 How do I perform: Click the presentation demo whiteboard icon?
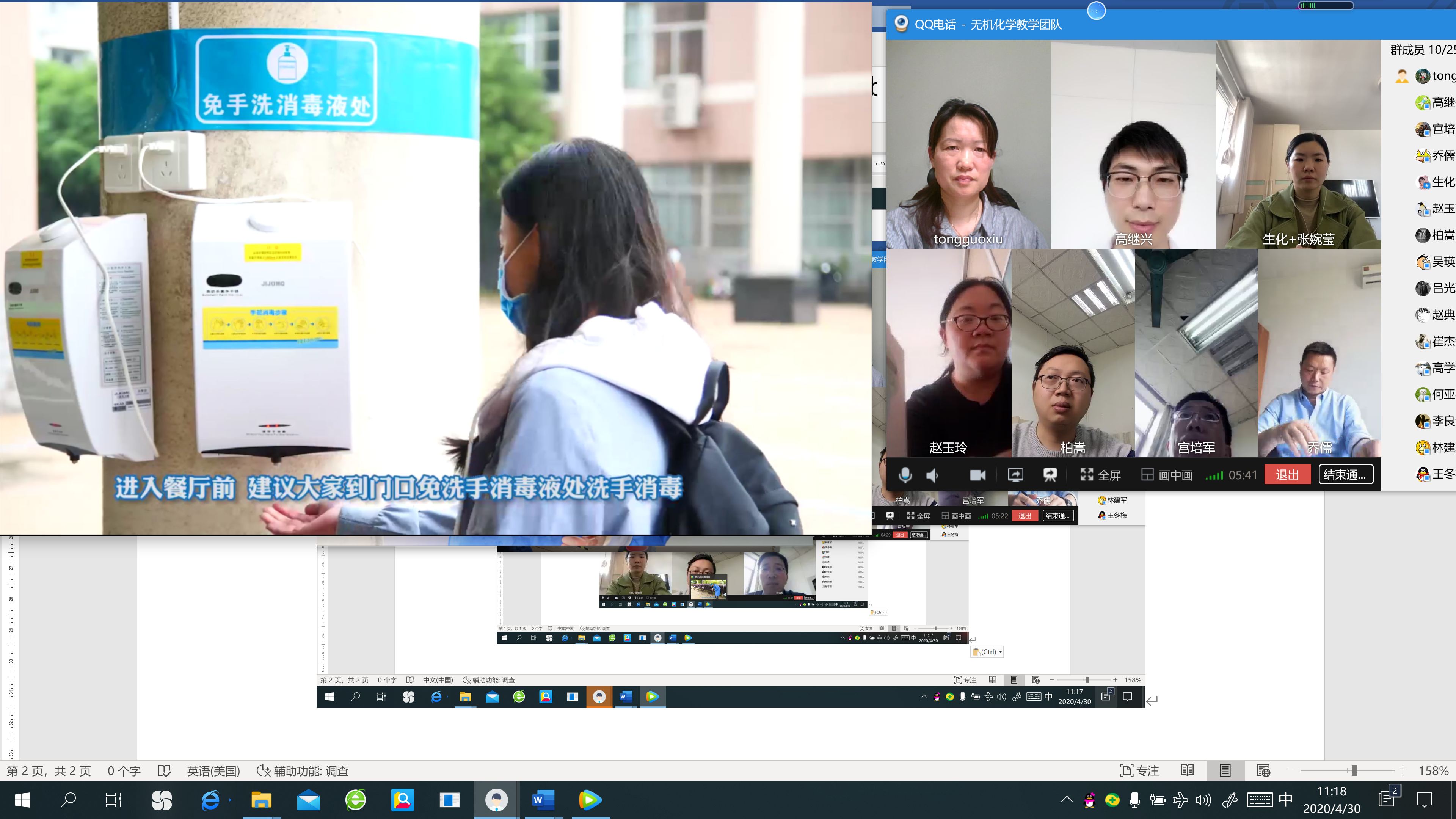click(1050, 475)
